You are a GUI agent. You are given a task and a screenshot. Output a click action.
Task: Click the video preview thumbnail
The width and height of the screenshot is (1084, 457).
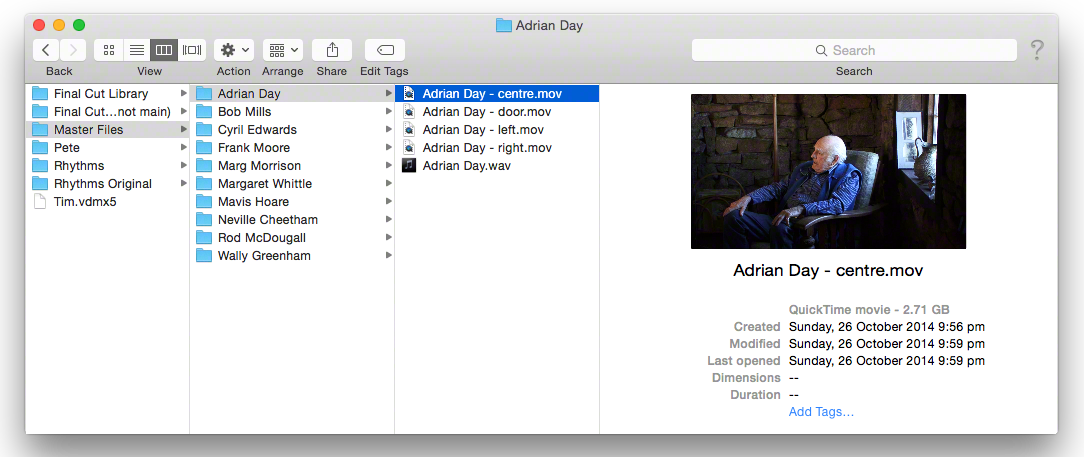(x=828, y=171)
